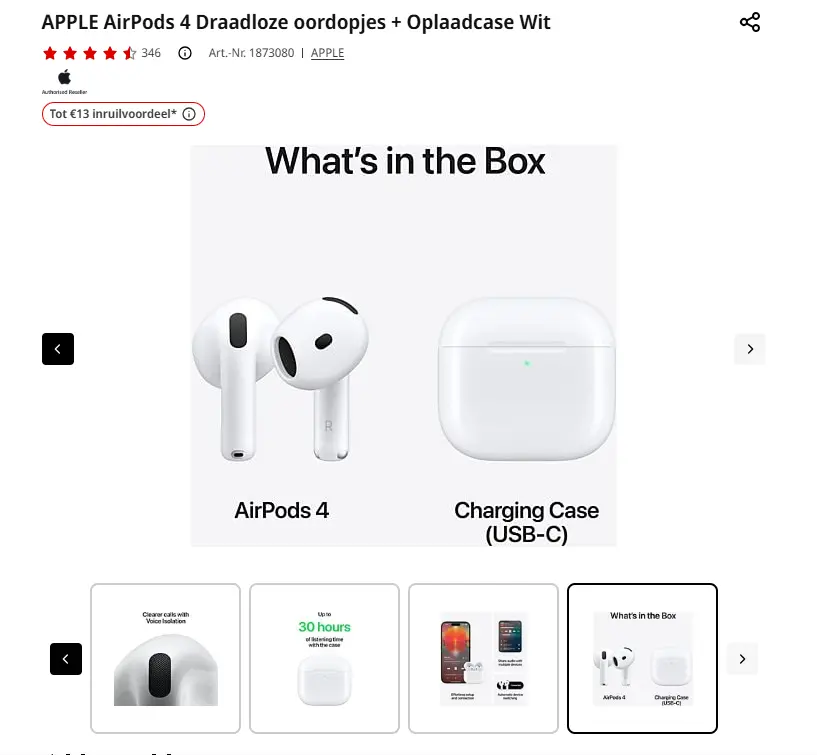The width and height of the screenshot is (817, 755).
Task: Open the rating info icon
Action: [x=185, y=53]
